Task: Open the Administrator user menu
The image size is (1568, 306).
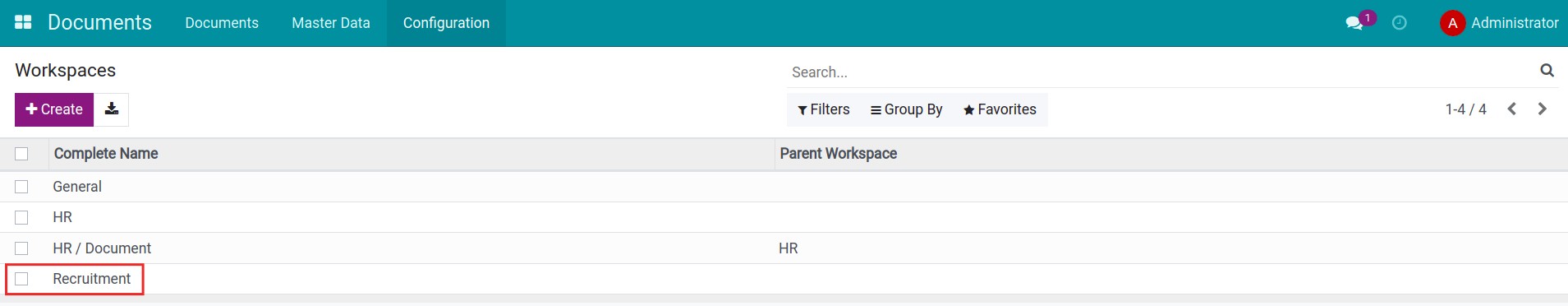Action: pos(1499,23)
